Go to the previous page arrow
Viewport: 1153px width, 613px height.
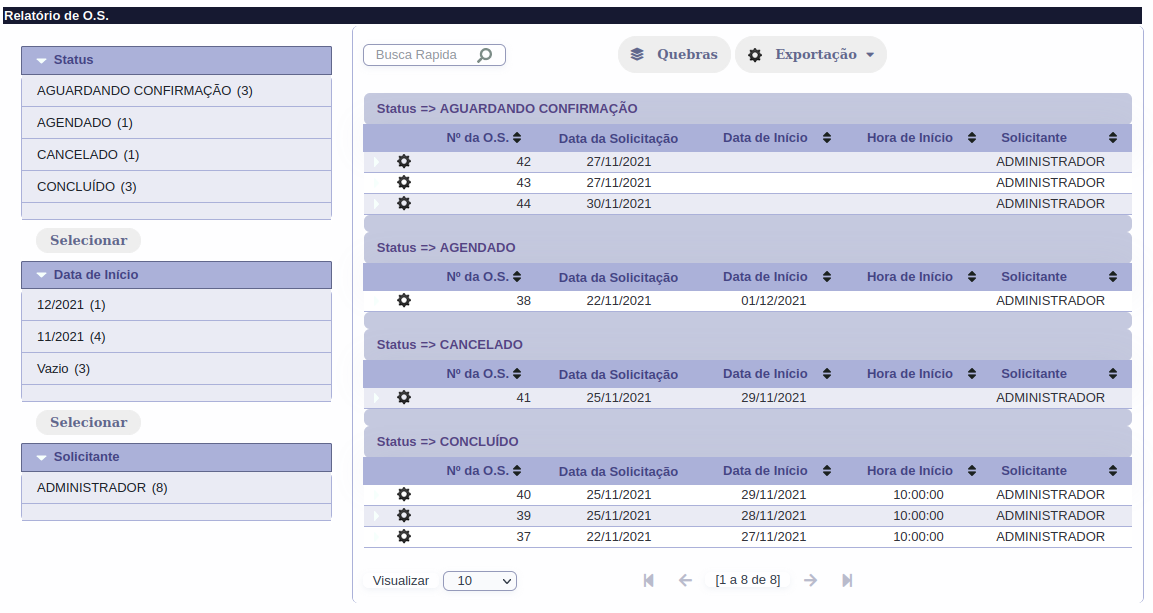685,581
